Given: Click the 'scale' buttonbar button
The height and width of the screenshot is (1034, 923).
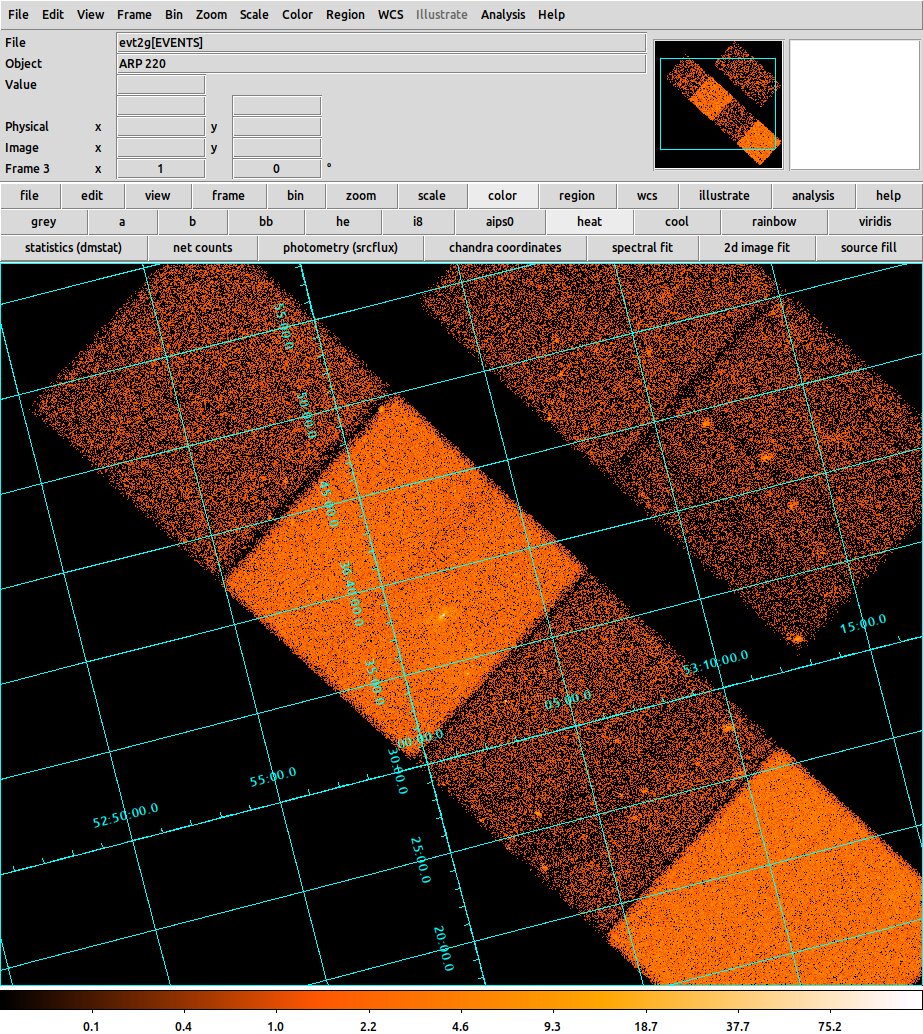Looking at the screenshot, I should (x=431, y=196).
